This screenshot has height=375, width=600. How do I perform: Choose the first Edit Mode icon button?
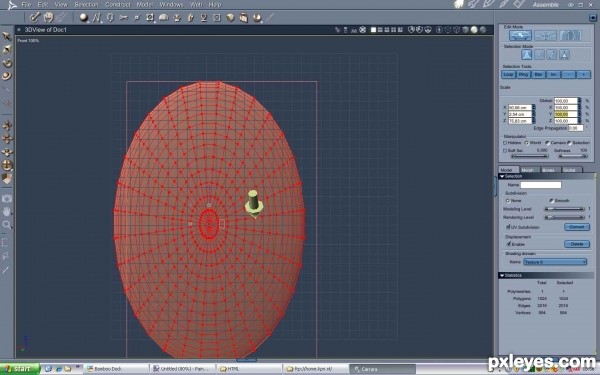pyautogui.click(x=520, y=36)
